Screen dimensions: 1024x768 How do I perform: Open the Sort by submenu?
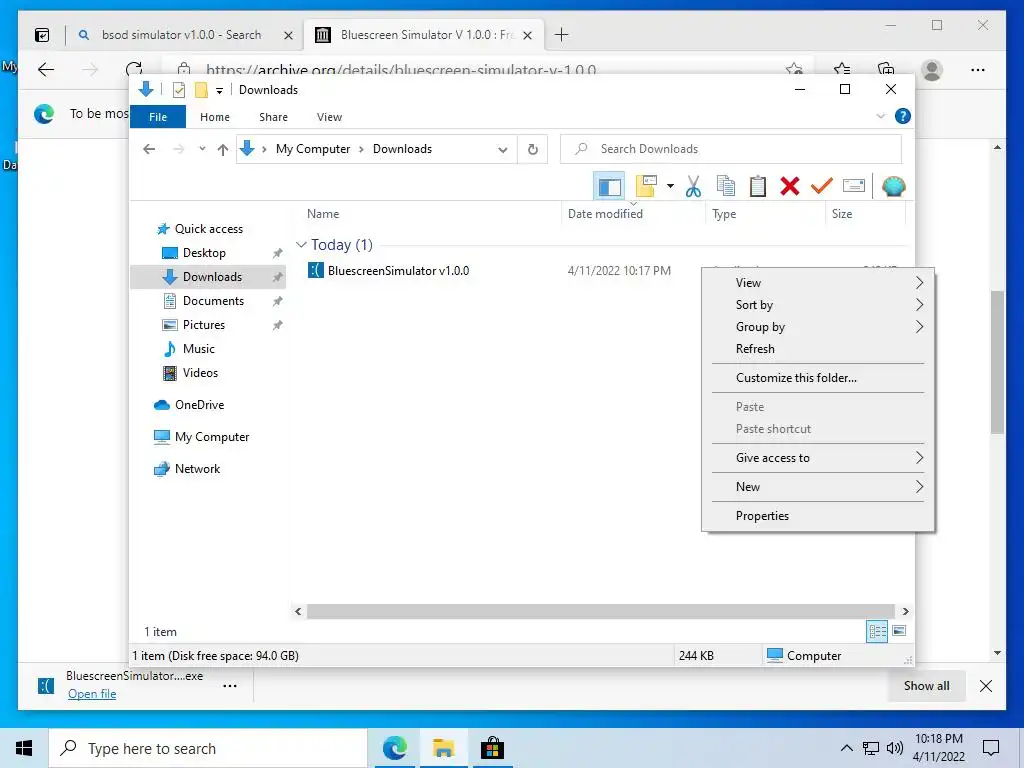[x=818, y=305]
